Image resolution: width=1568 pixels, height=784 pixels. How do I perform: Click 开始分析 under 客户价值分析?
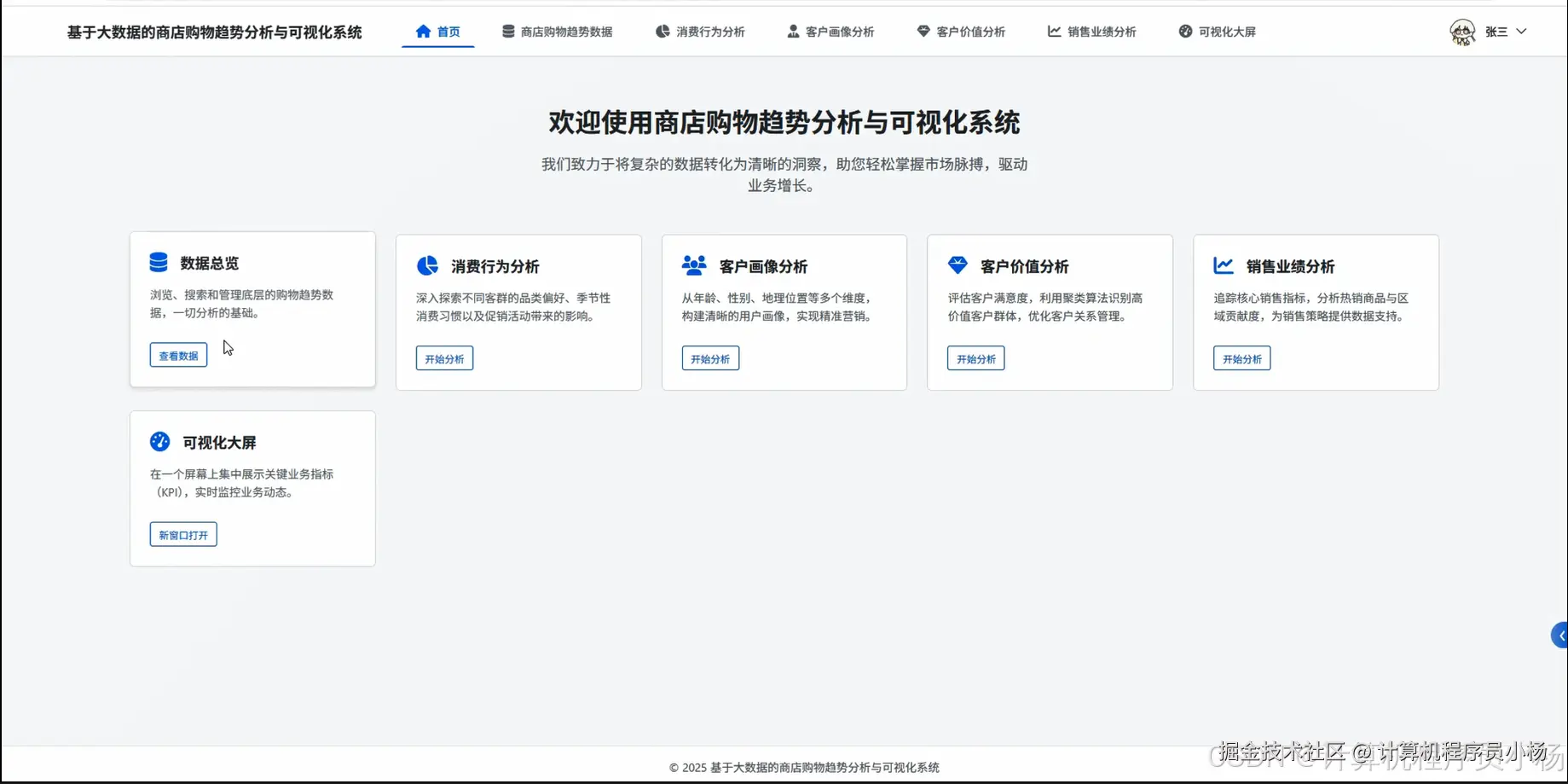[975, 358]
